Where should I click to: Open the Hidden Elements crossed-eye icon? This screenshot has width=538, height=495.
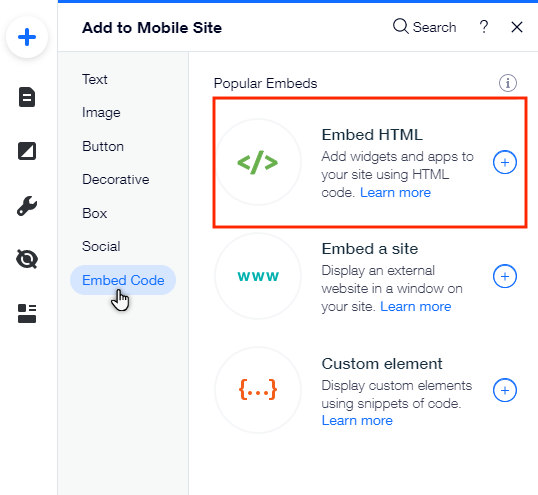click(x=27, y=259)
